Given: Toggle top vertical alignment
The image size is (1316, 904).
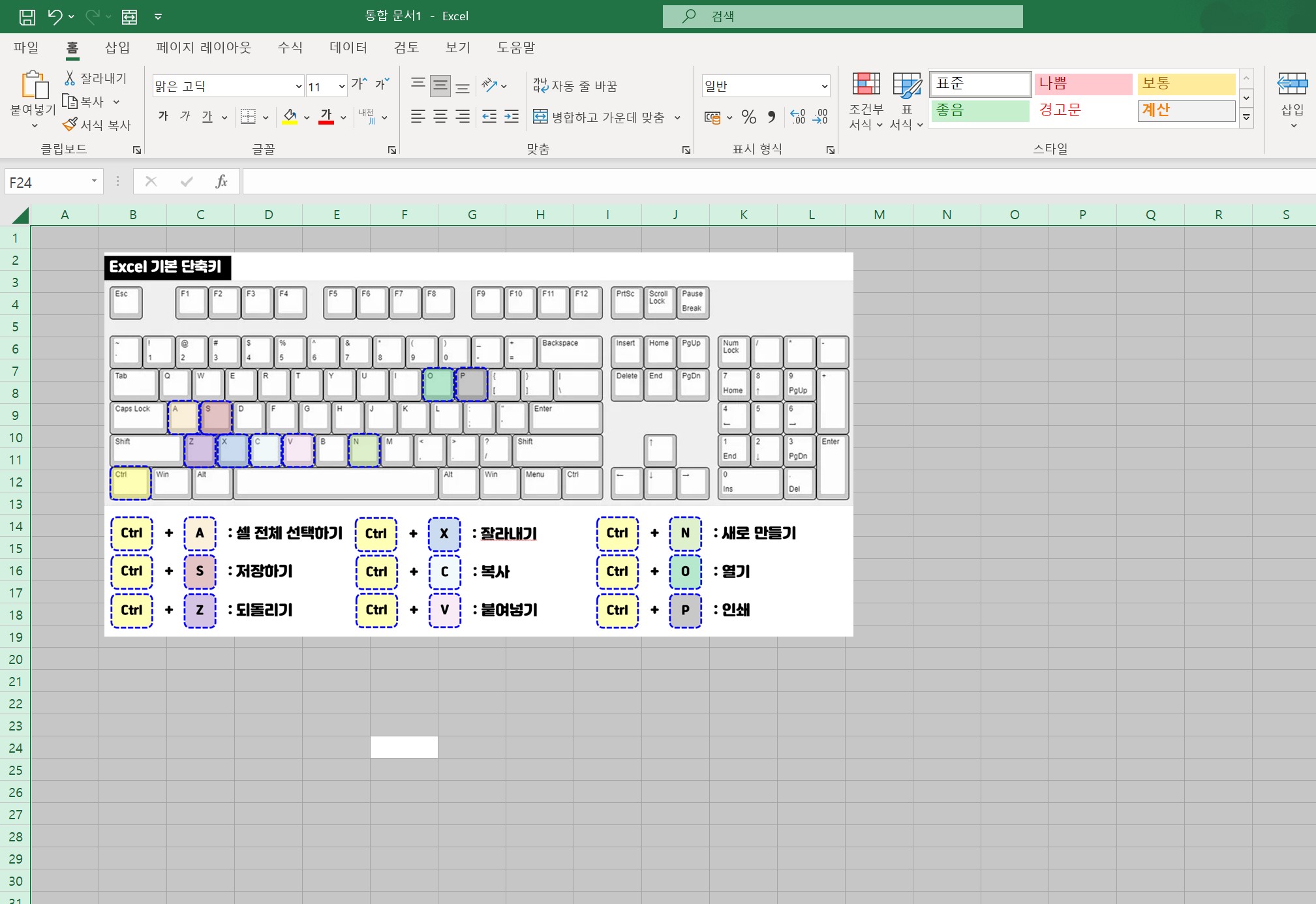Looking at the screenshot, I should [418, 85].
